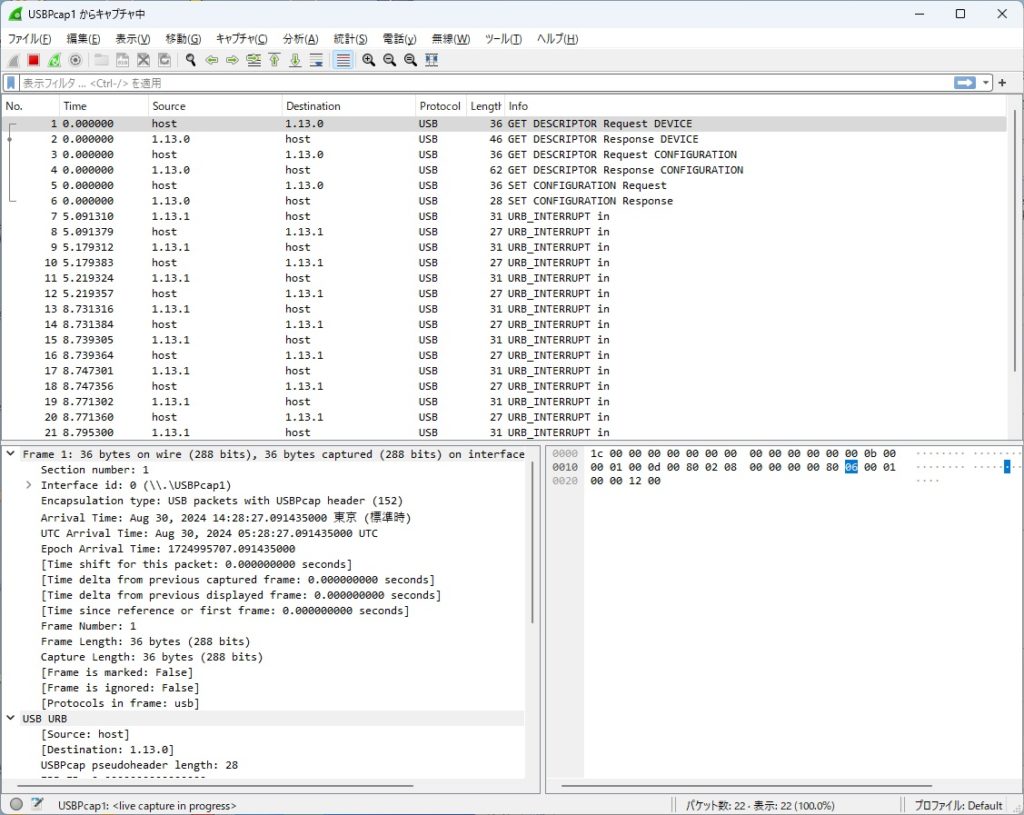Screen dimensions: 1024x815
Task: Jump to the first packet
Action: (274, 60)
